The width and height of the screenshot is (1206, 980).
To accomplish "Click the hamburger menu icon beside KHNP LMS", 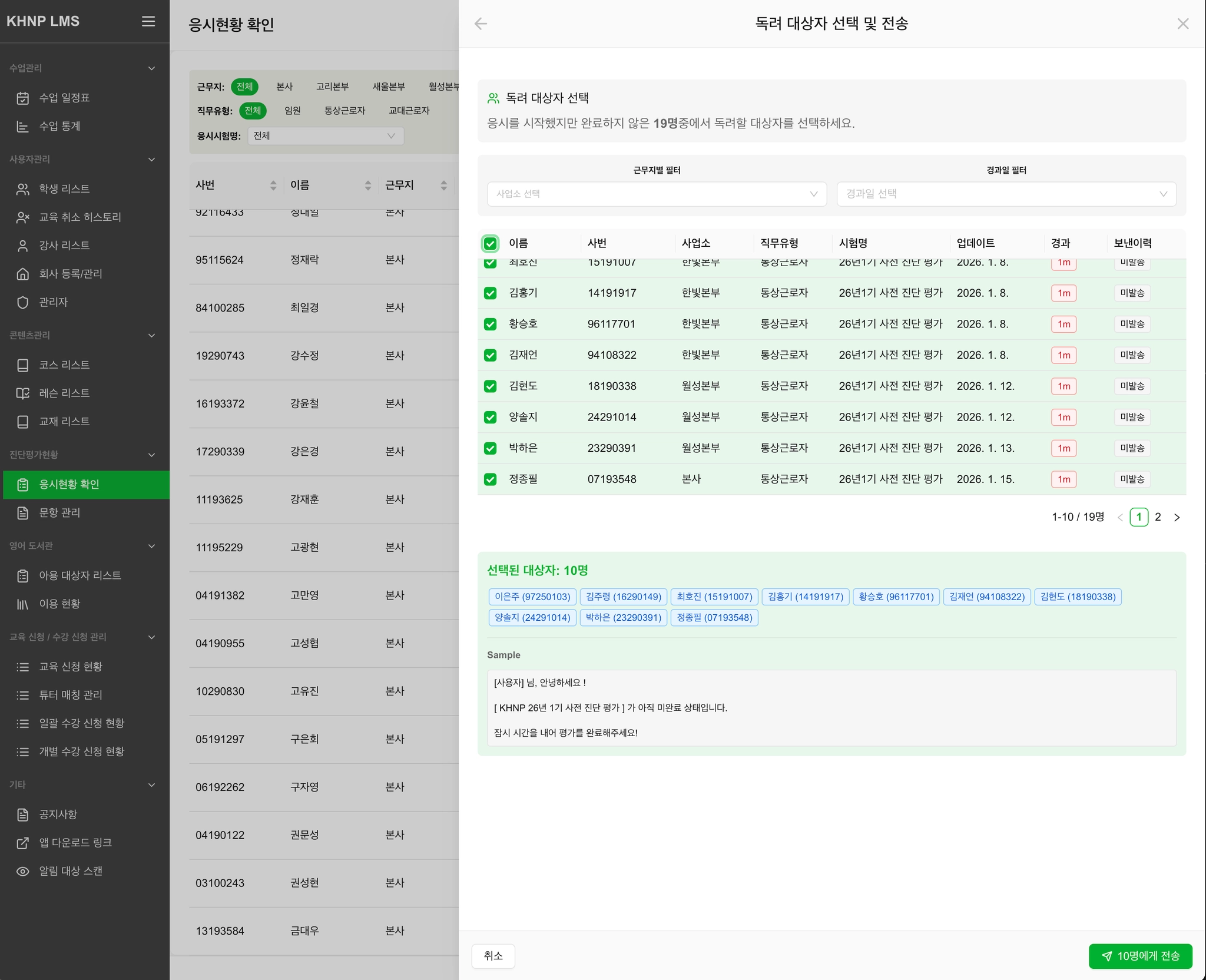I will tap(148, 21).
